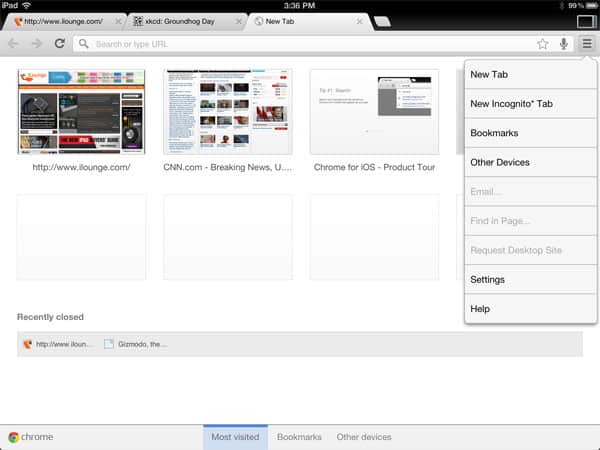Open the Chrome for iOS Product Tour thumbnail
Viewport: 600px width, 450px height.
click(x=374, y=112)
